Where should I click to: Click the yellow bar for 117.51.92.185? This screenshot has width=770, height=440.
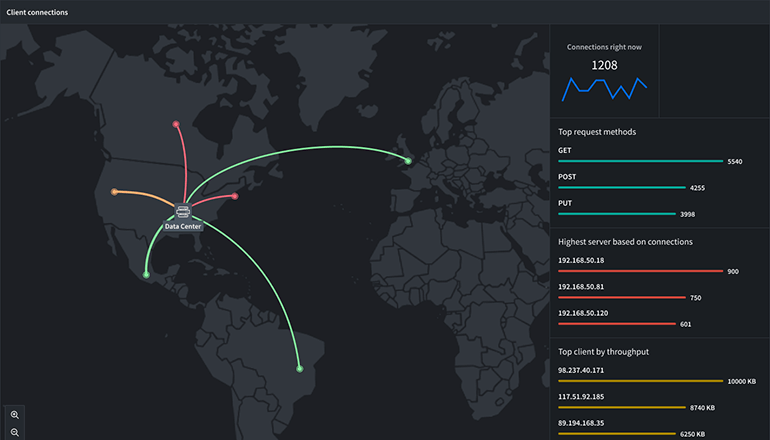click(x=622, y=408)
